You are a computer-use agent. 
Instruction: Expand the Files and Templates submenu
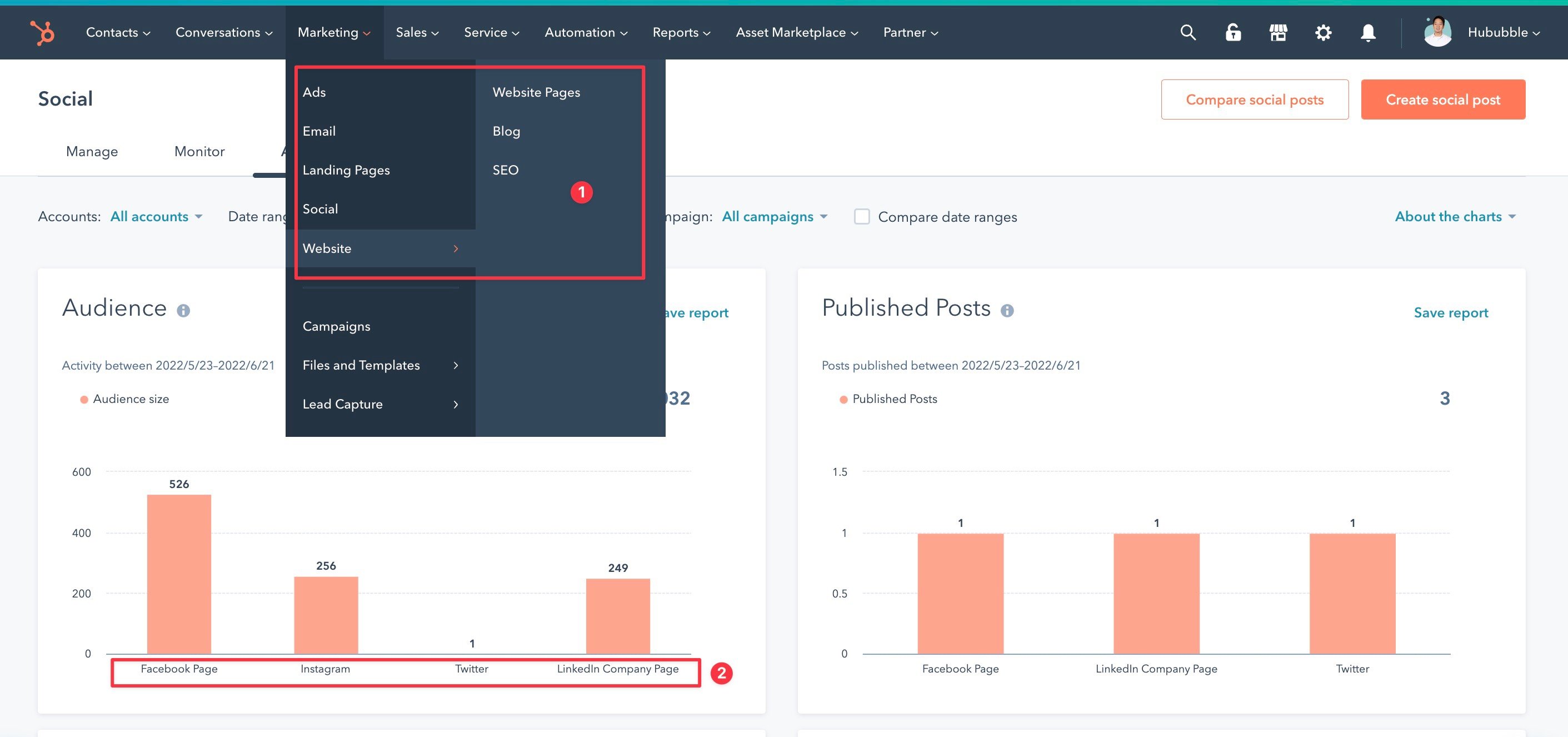tap(381, 365)
